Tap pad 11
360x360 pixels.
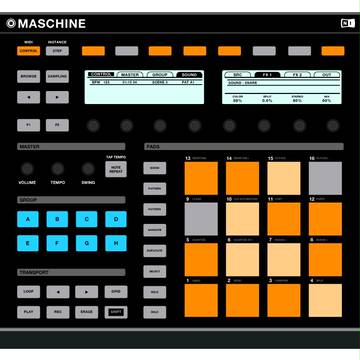pyautogui.click(x=284, y=219)
